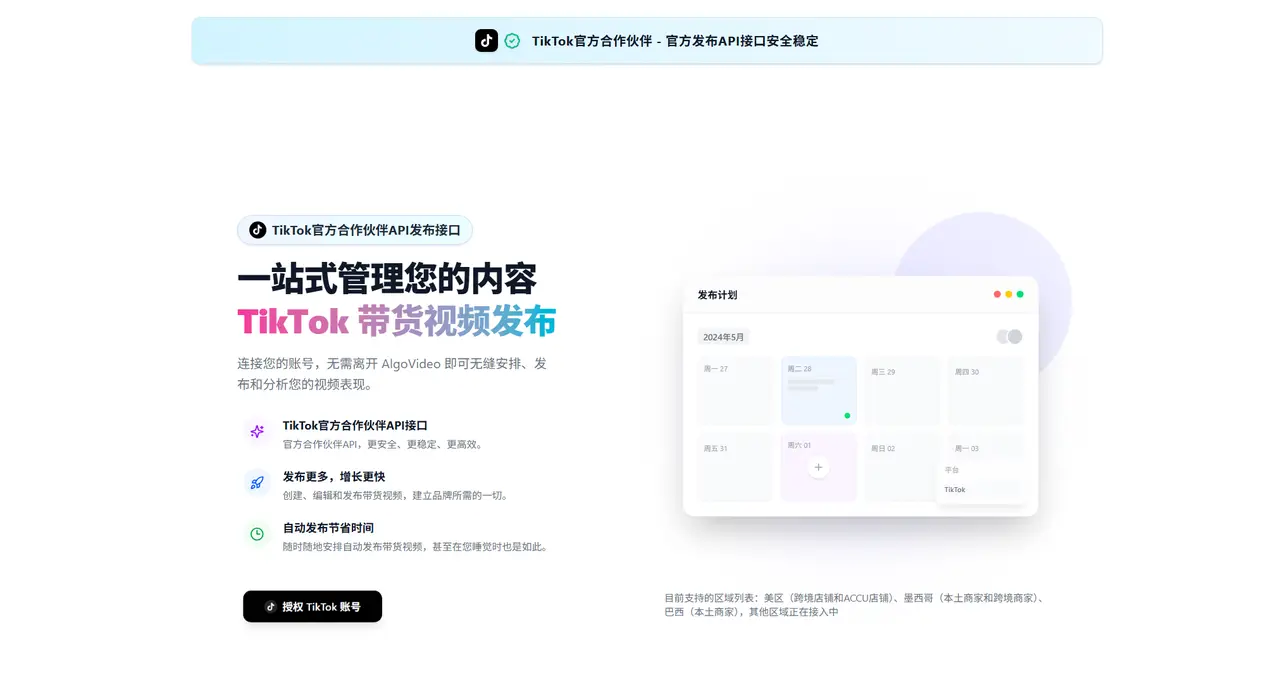Click the TikTok icon in API partner pill

coord(258,230)
